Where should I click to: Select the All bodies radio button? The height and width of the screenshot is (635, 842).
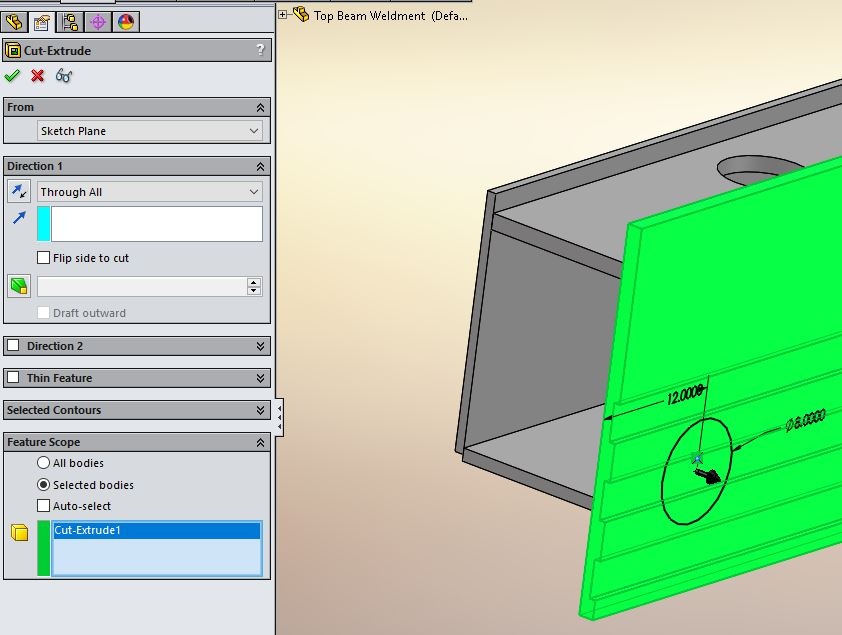[x=43, y=462]
